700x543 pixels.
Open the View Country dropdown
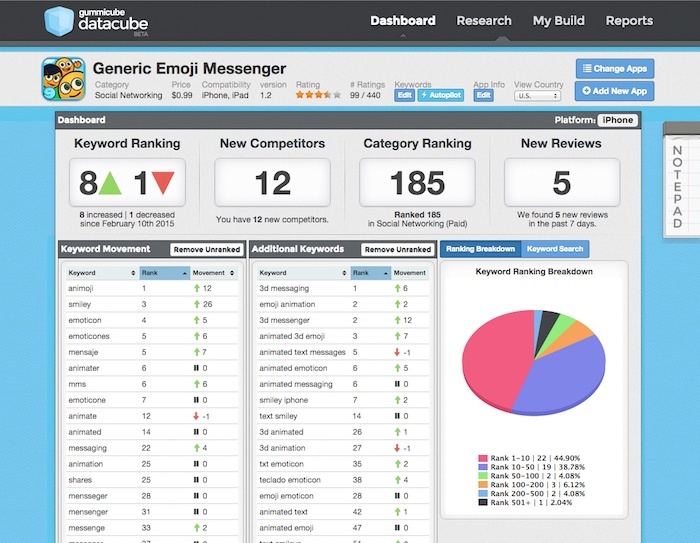pos(538,96)
